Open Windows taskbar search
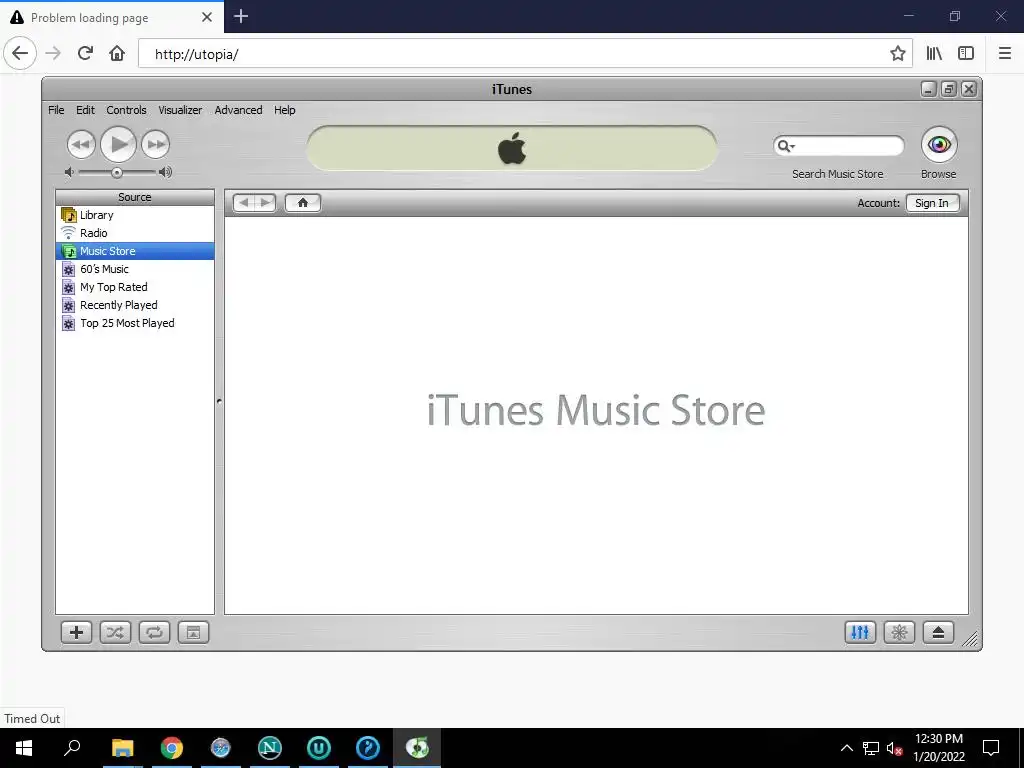Screen dimensions: 1024x768 72,748
